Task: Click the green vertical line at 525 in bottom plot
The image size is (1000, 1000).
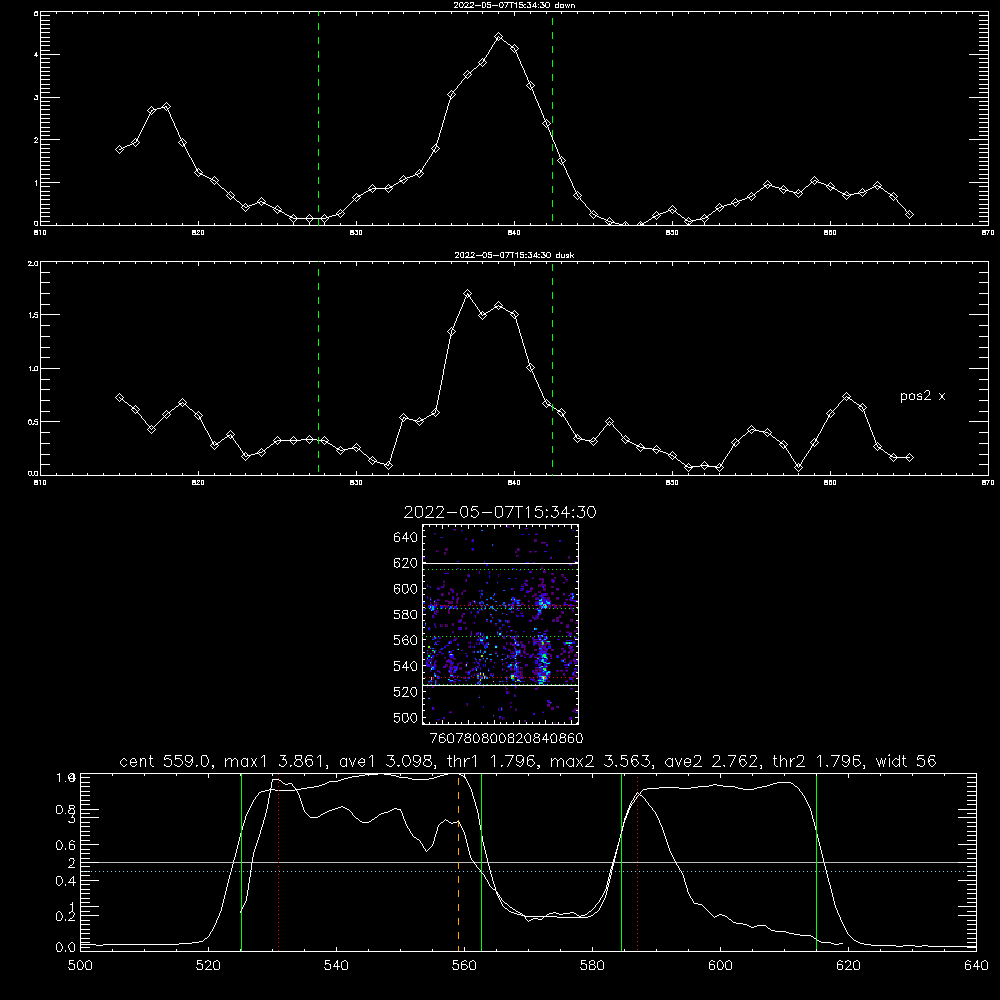Action: point(241,862)
